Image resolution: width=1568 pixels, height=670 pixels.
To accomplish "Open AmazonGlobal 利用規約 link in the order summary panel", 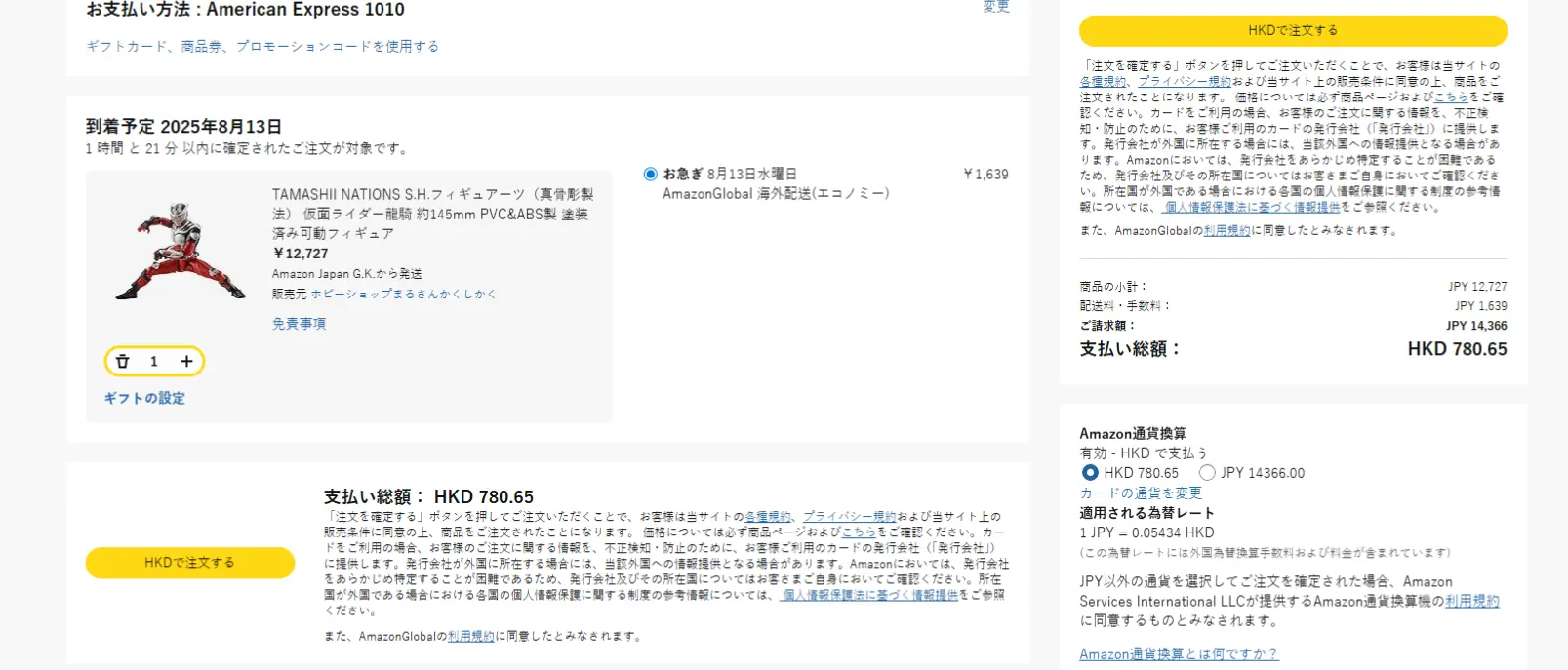I will (1226, 231).
